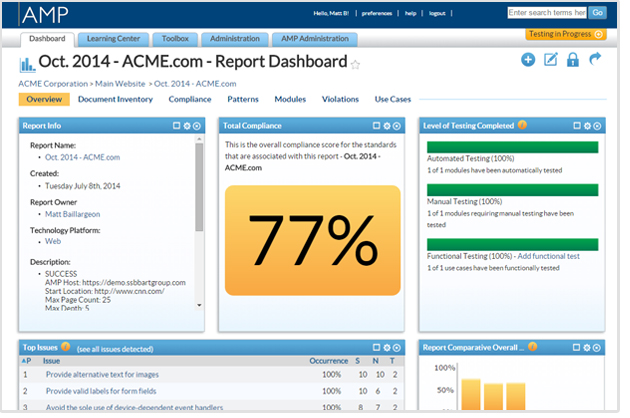Select the Patterns sub-tab
The height and width of the screenshot is (418, 630).
coord(243,99)
